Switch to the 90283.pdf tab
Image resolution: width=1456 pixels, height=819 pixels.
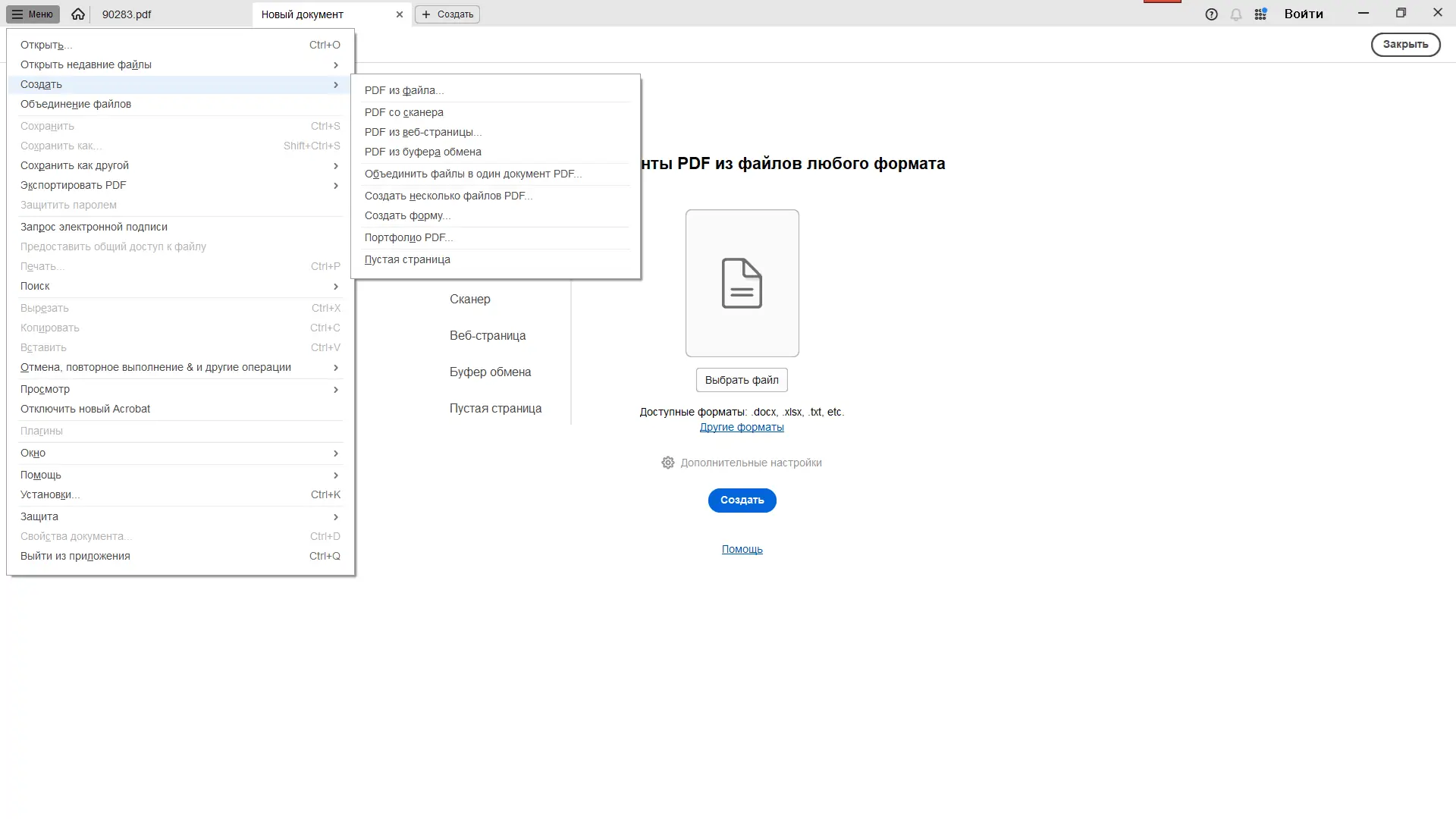point(127,14)
